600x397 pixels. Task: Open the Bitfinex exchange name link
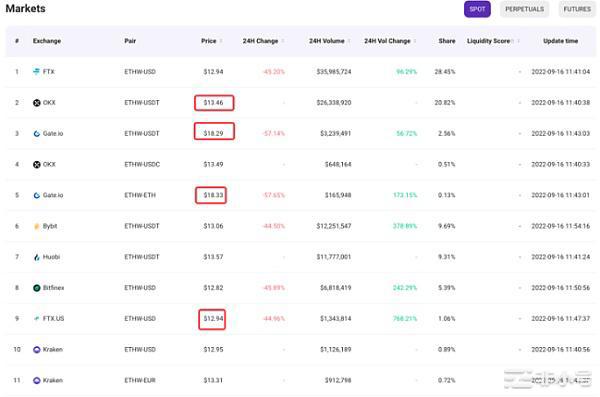click(x=54, y=288)
